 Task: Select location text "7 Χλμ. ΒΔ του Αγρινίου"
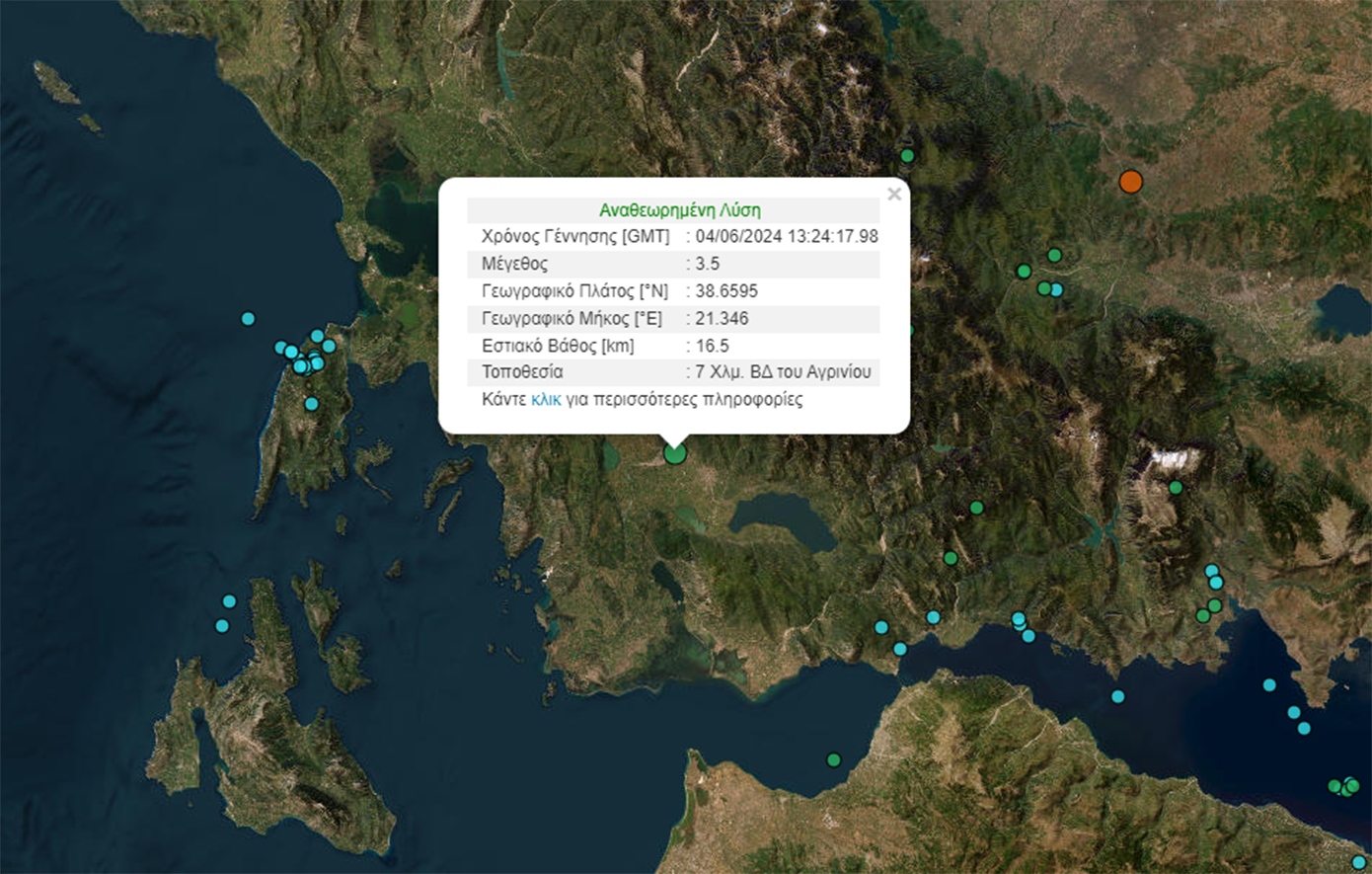(x=783, y=372)
